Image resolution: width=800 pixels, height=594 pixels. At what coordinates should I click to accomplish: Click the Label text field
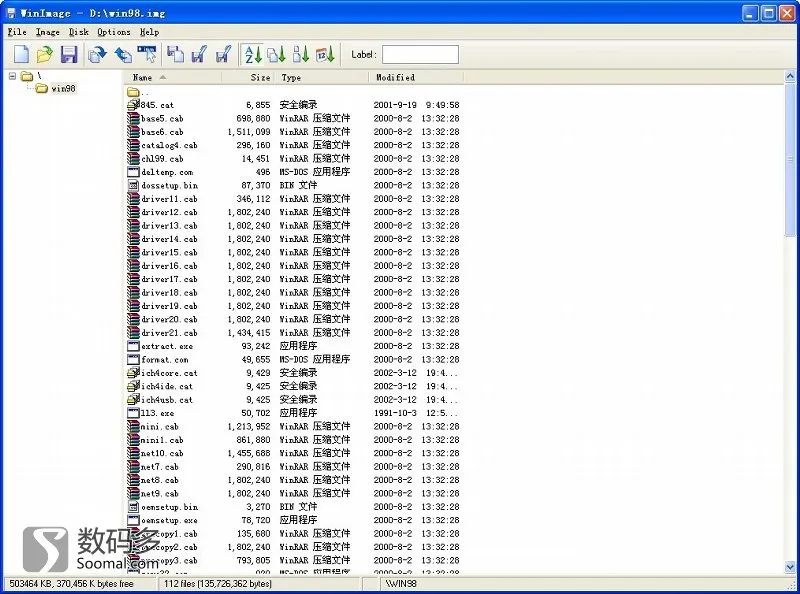420,55
